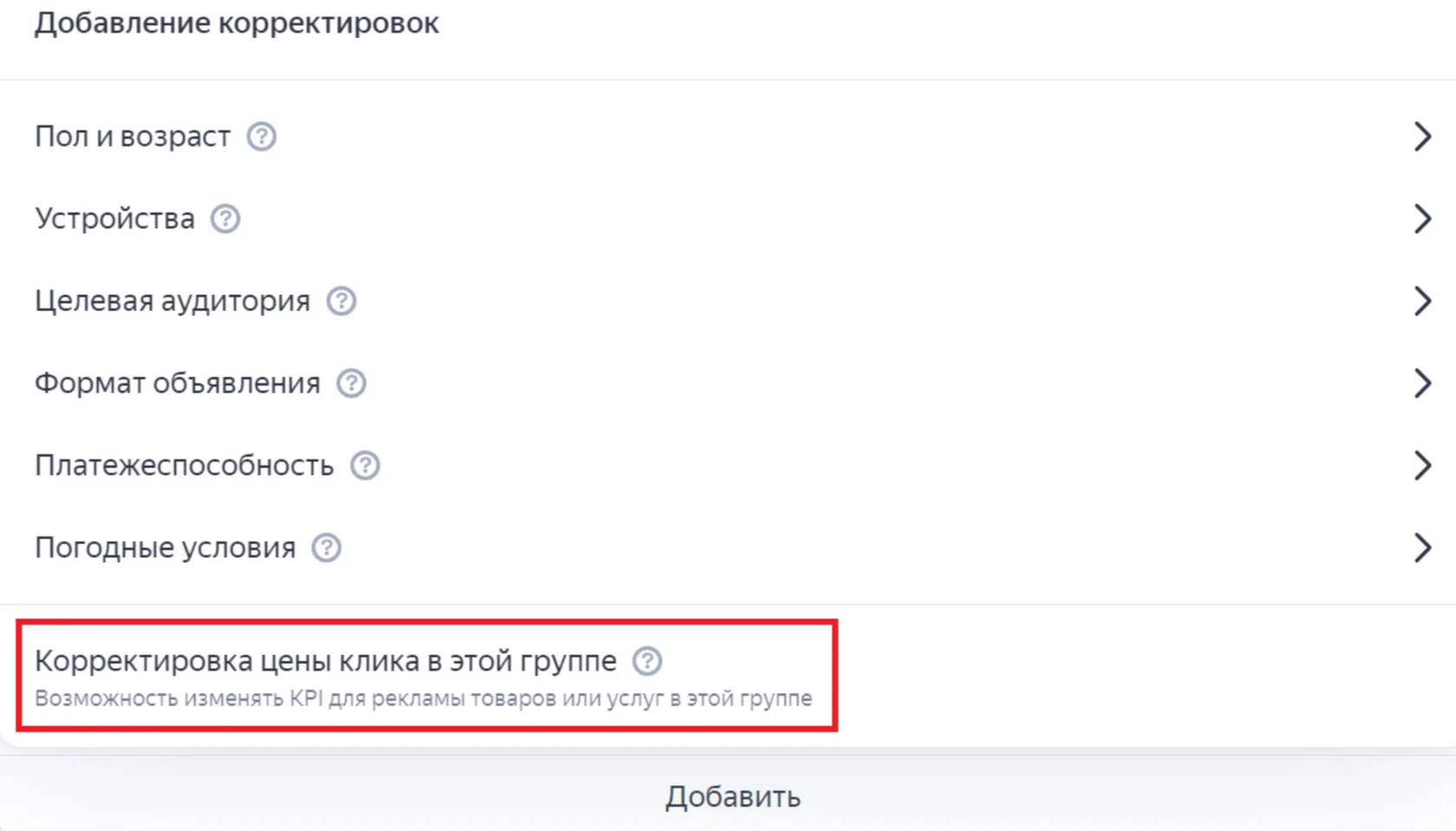Expand Погодные условия chevron

1422,548
